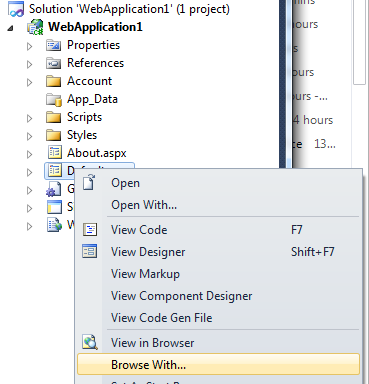Click the Solution 'WebApplication1' icon

pos(16,9)
